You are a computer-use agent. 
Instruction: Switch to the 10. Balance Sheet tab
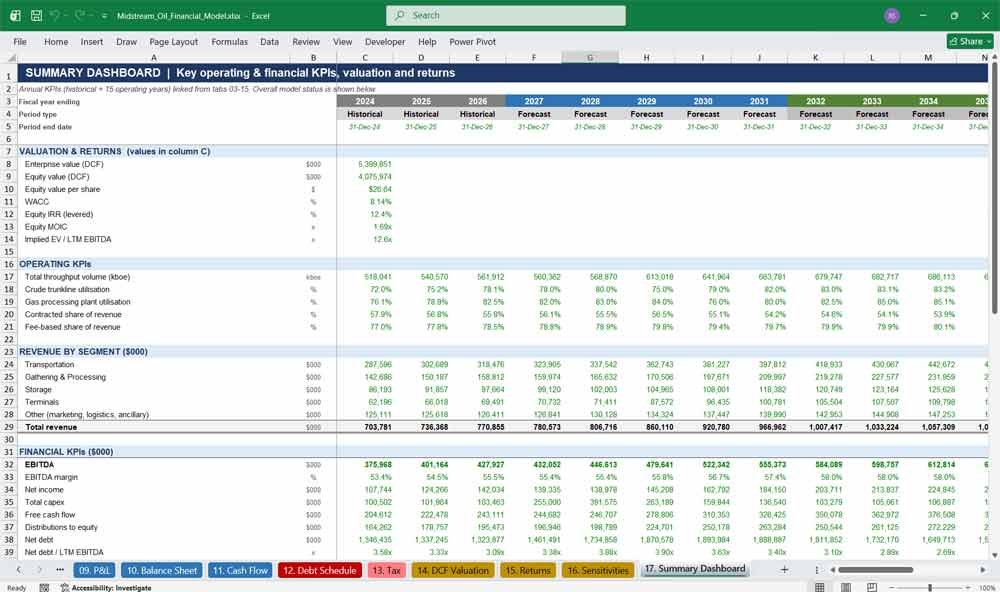point(162,570)
